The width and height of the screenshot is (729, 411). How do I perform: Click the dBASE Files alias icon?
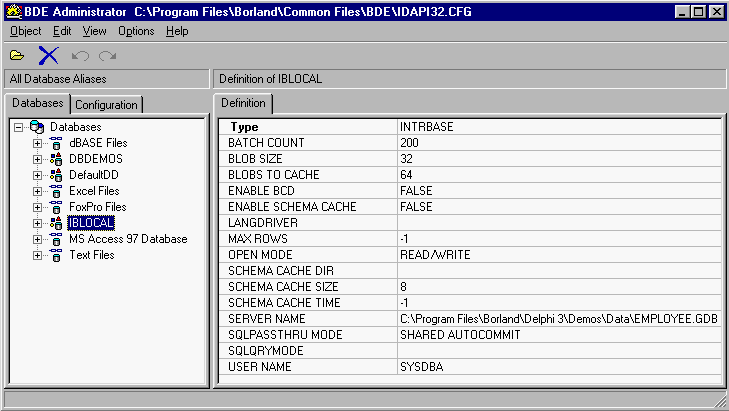click(x=56, y=143)
